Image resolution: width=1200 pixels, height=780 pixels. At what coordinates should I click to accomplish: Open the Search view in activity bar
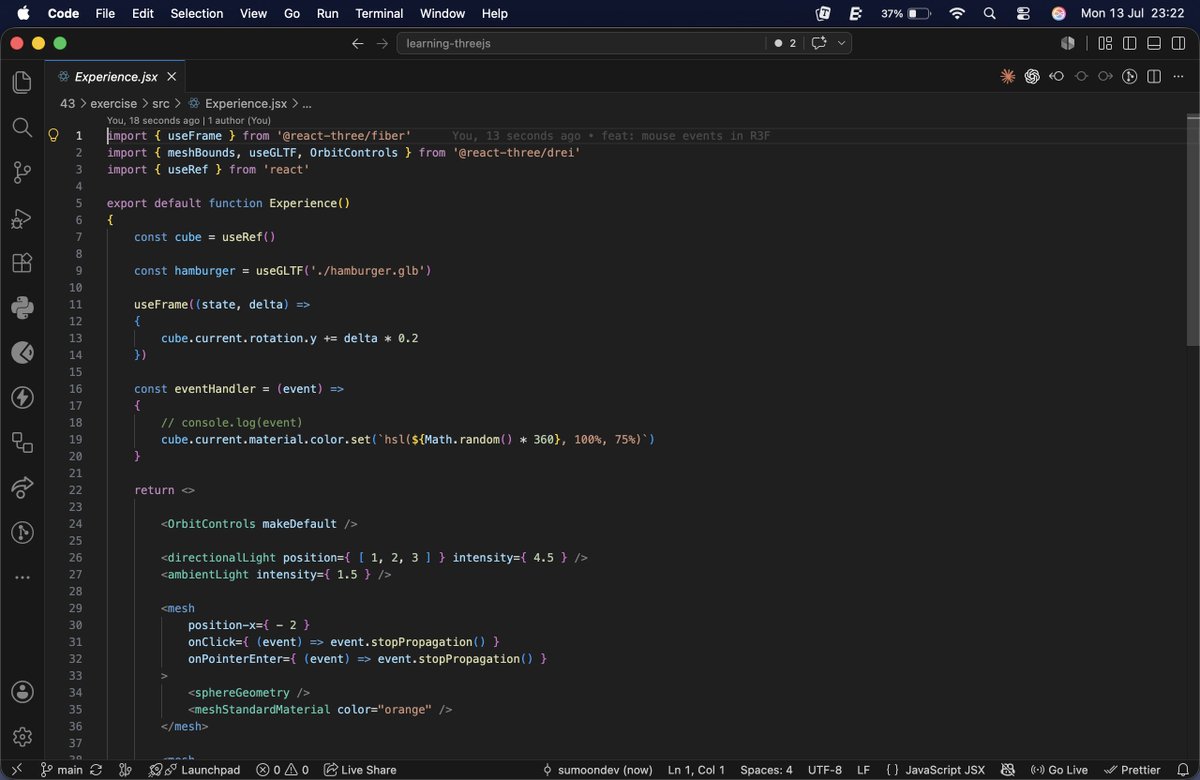[x=22, y=127]
